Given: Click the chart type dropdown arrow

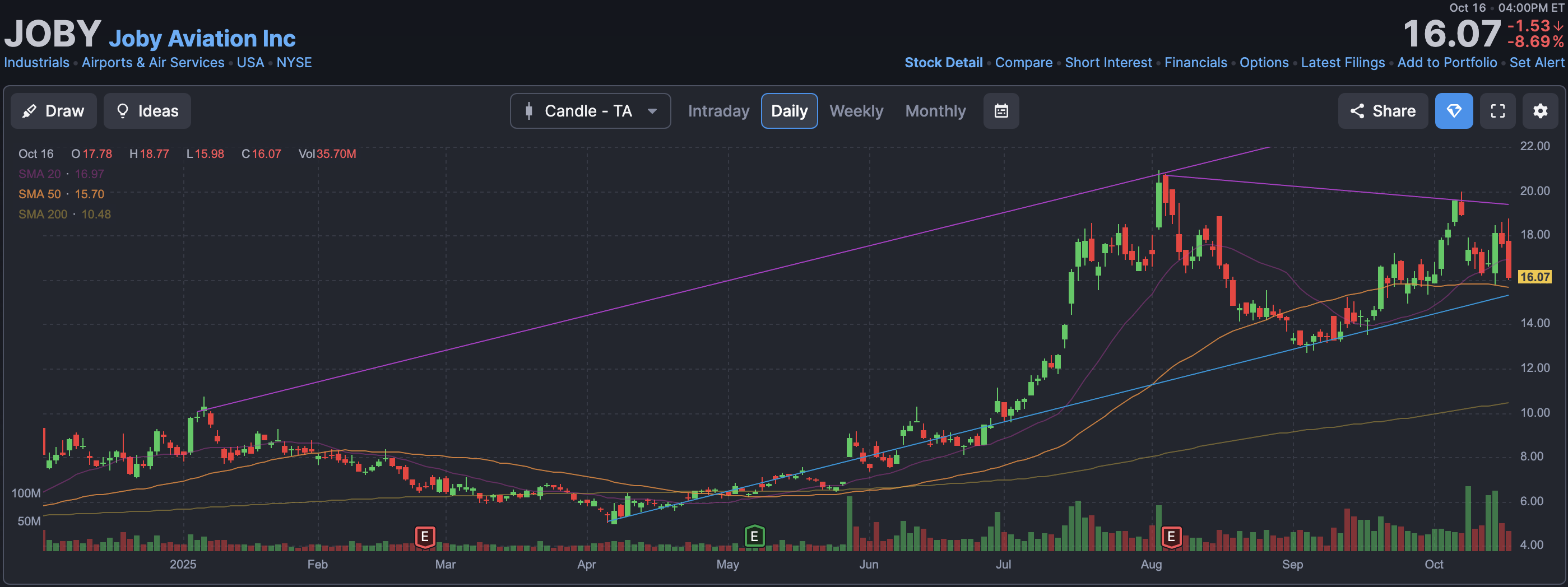Looking at the screenshot, I should (652, 111).
